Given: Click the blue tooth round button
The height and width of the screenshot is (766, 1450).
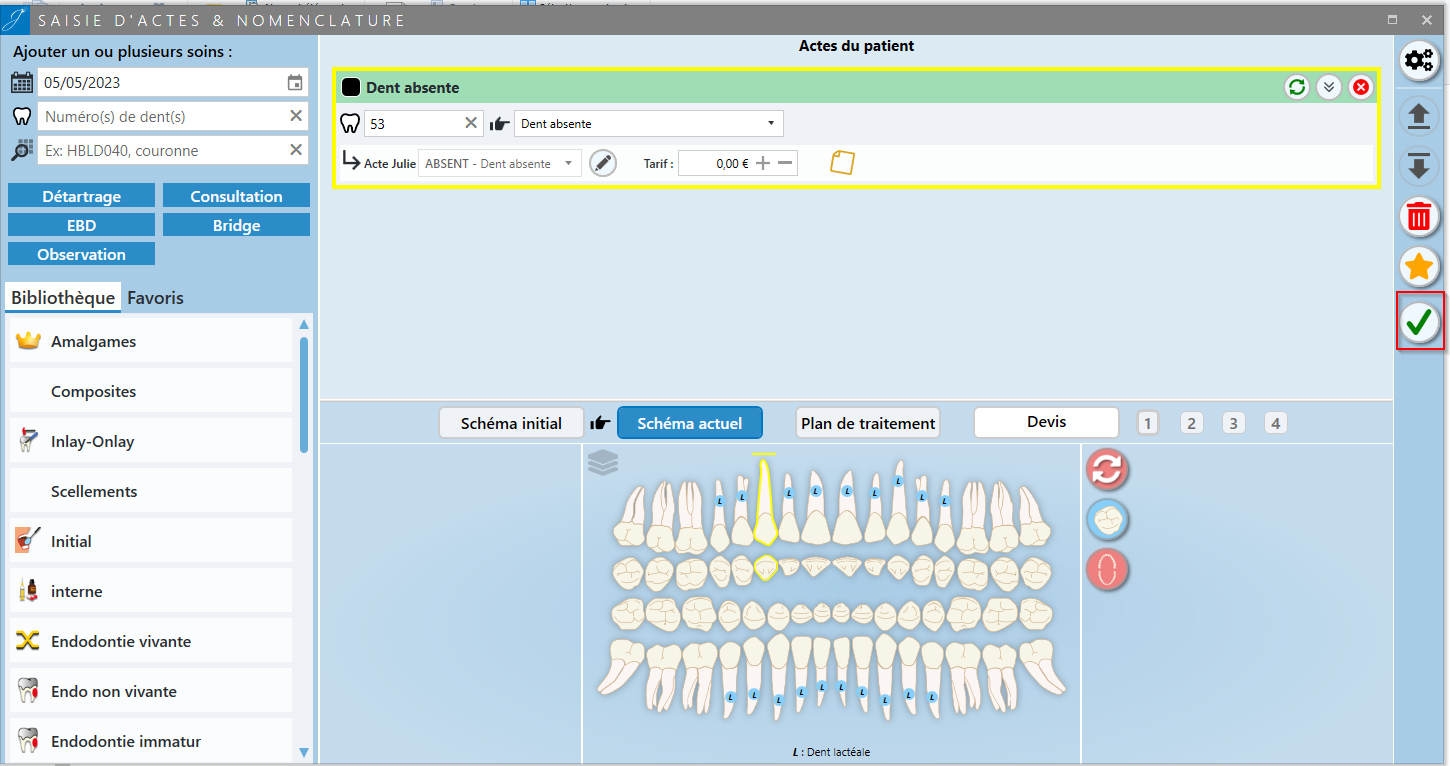Looking at the screenshot, I should 1107,519.
